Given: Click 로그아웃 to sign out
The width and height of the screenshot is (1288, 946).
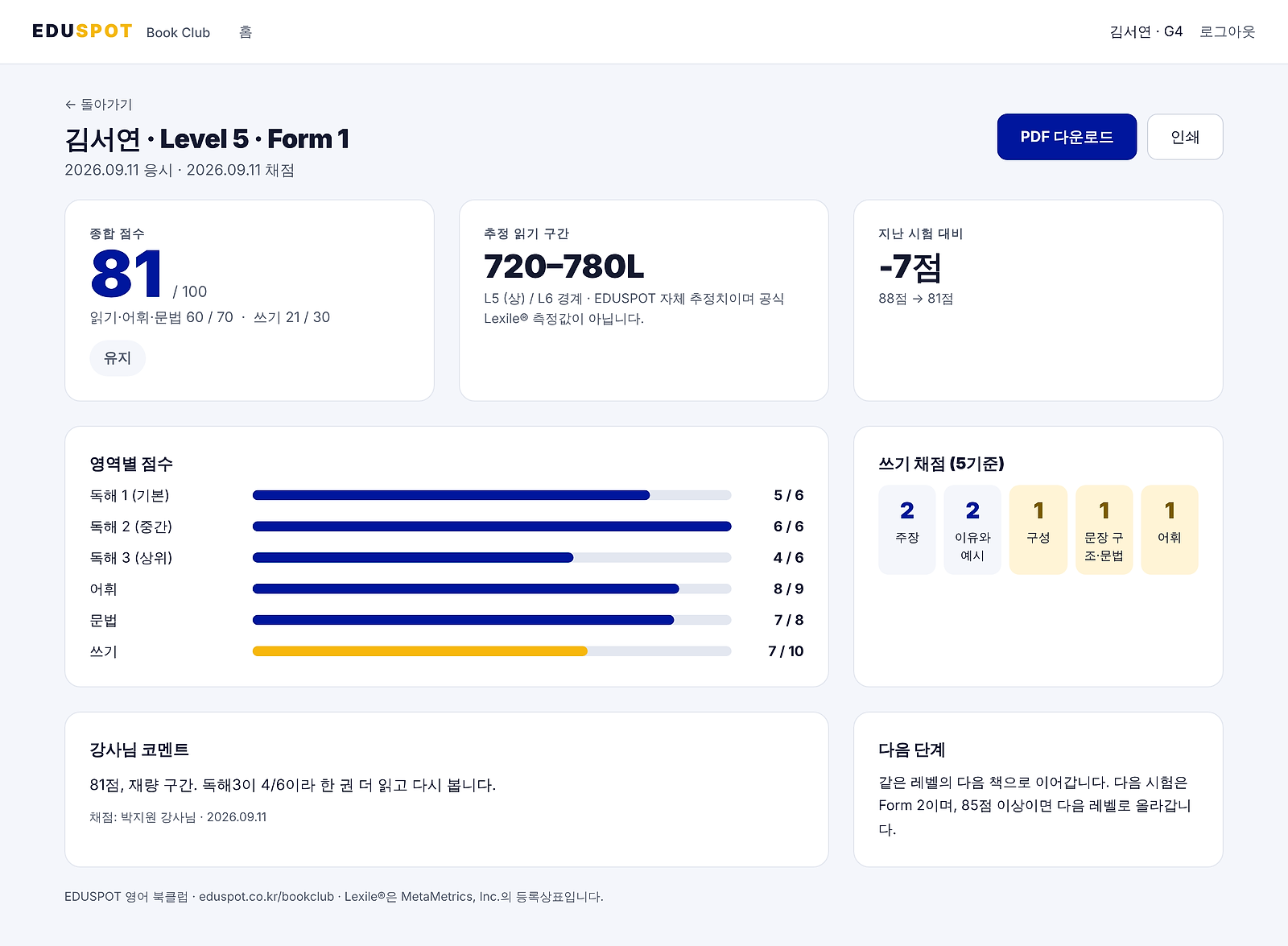Looking at the screenshot, I should coord(1227,32).
